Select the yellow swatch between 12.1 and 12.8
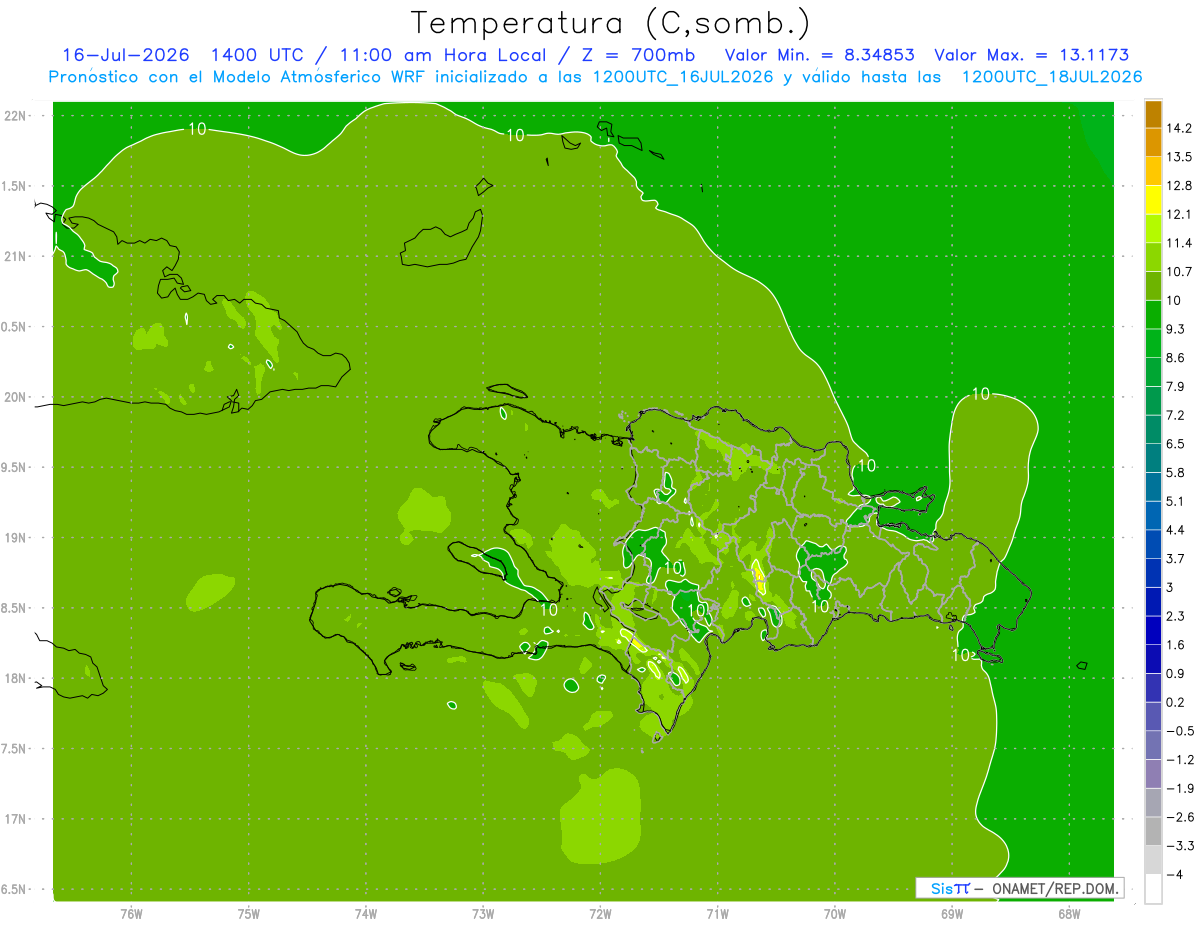Image resolution: width=1200 pixels, height=927 pixels. [x=1153, y=200]
